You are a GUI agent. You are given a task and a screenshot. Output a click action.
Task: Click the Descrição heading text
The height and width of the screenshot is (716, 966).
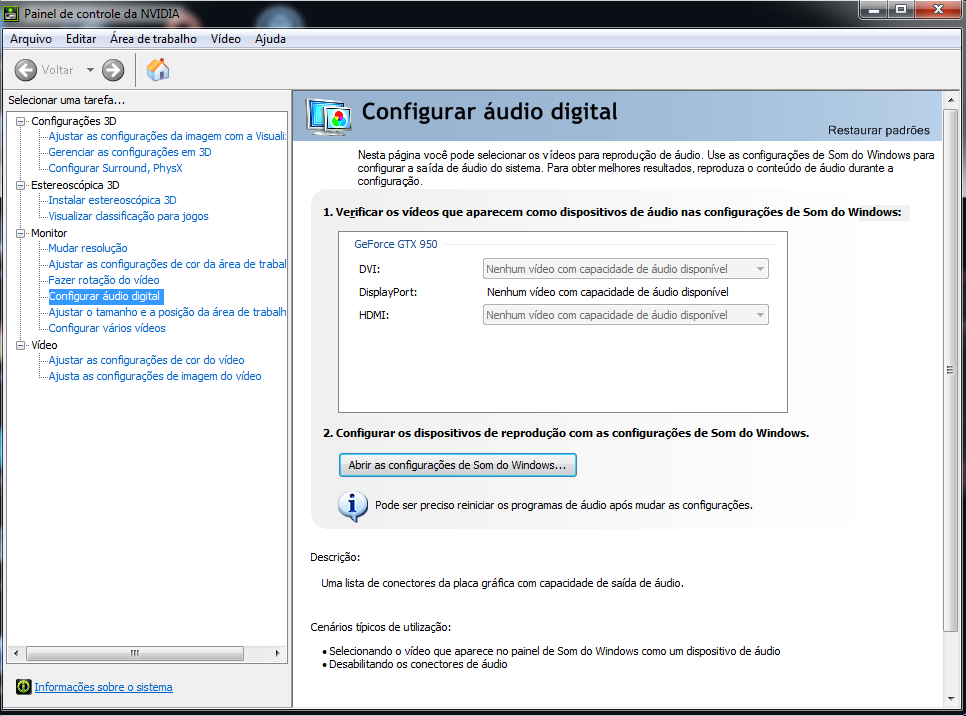(x=335, y=557)
